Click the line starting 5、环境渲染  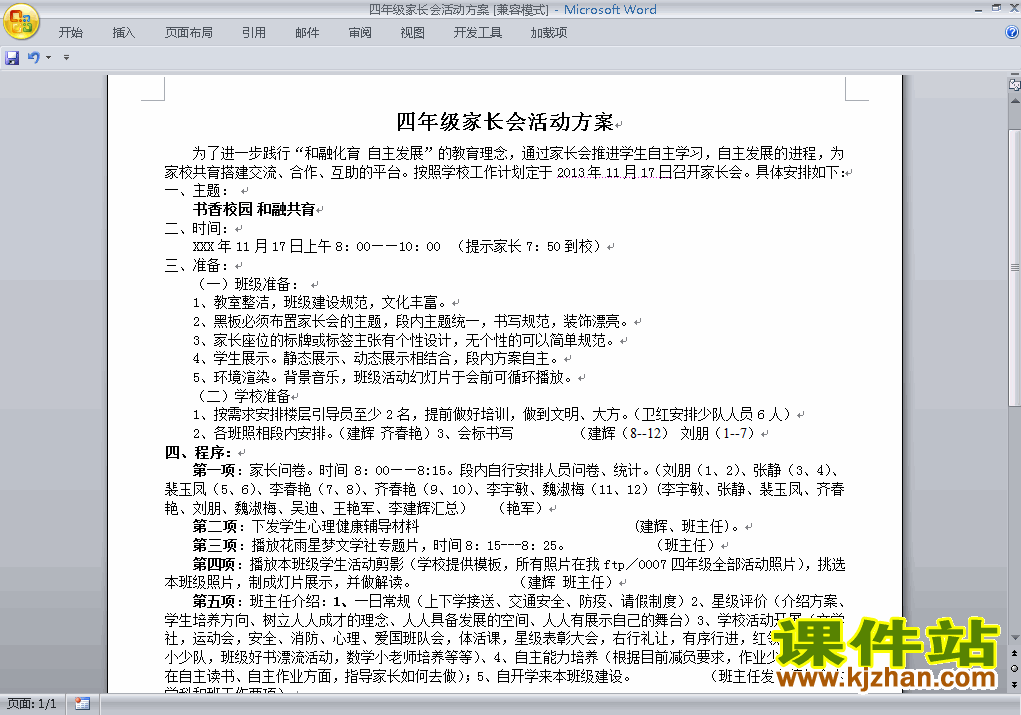point(383,378)
